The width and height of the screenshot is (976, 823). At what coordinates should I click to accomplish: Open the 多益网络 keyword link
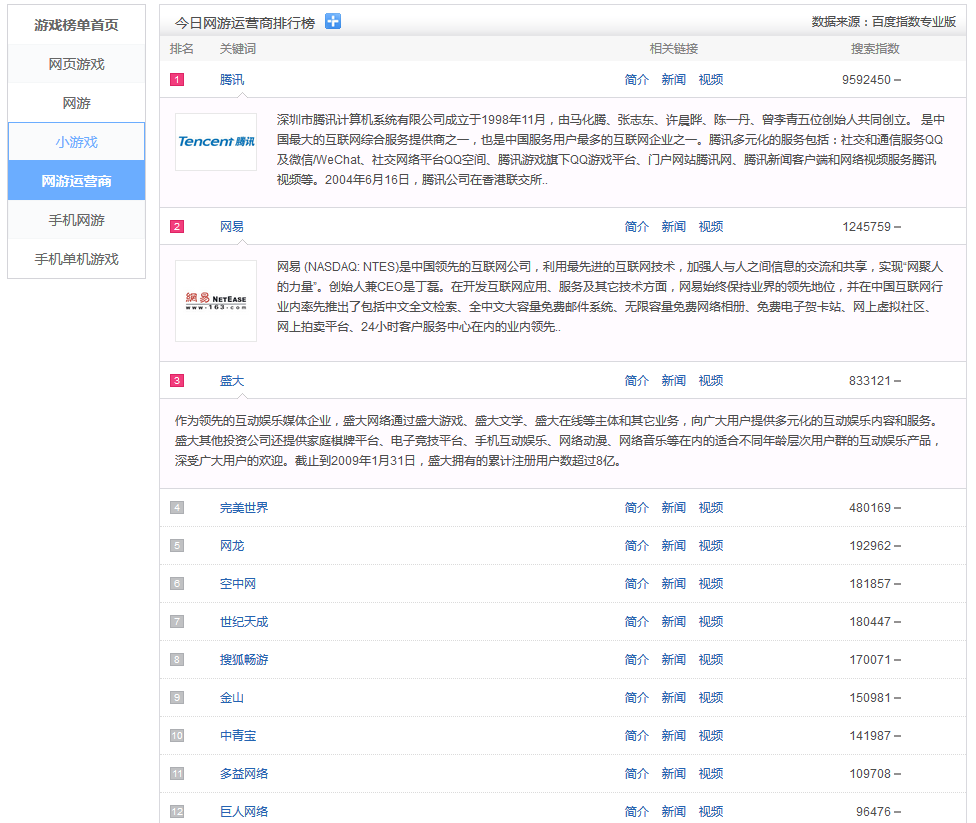pyautogui.click(x=244, y=773)
